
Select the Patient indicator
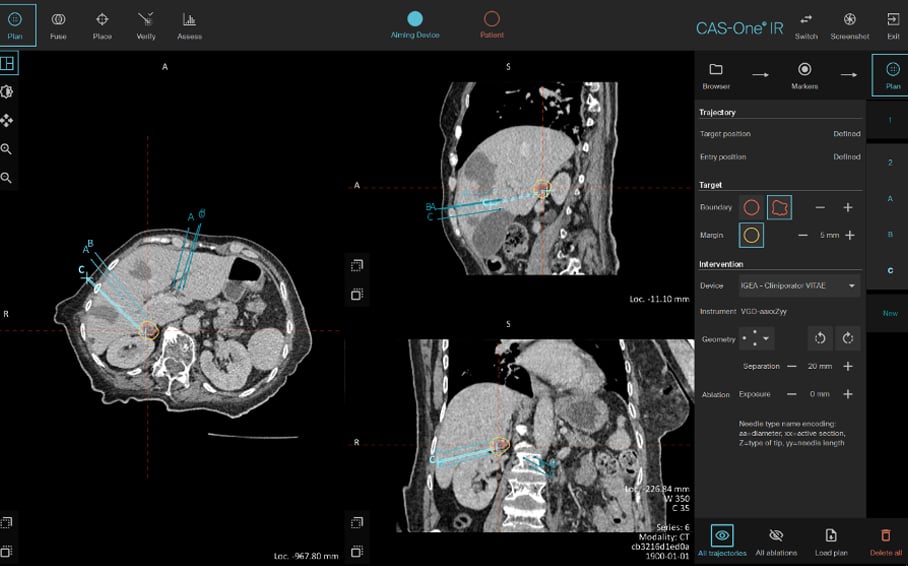click(492, 25)
